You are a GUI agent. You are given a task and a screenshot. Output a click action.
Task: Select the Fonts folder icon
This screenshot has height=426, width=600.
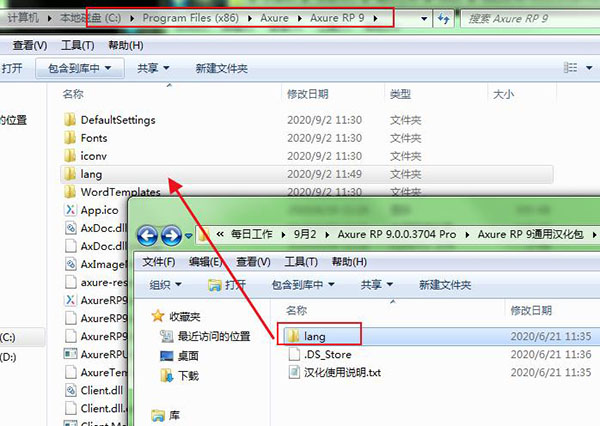pos(70,138)
